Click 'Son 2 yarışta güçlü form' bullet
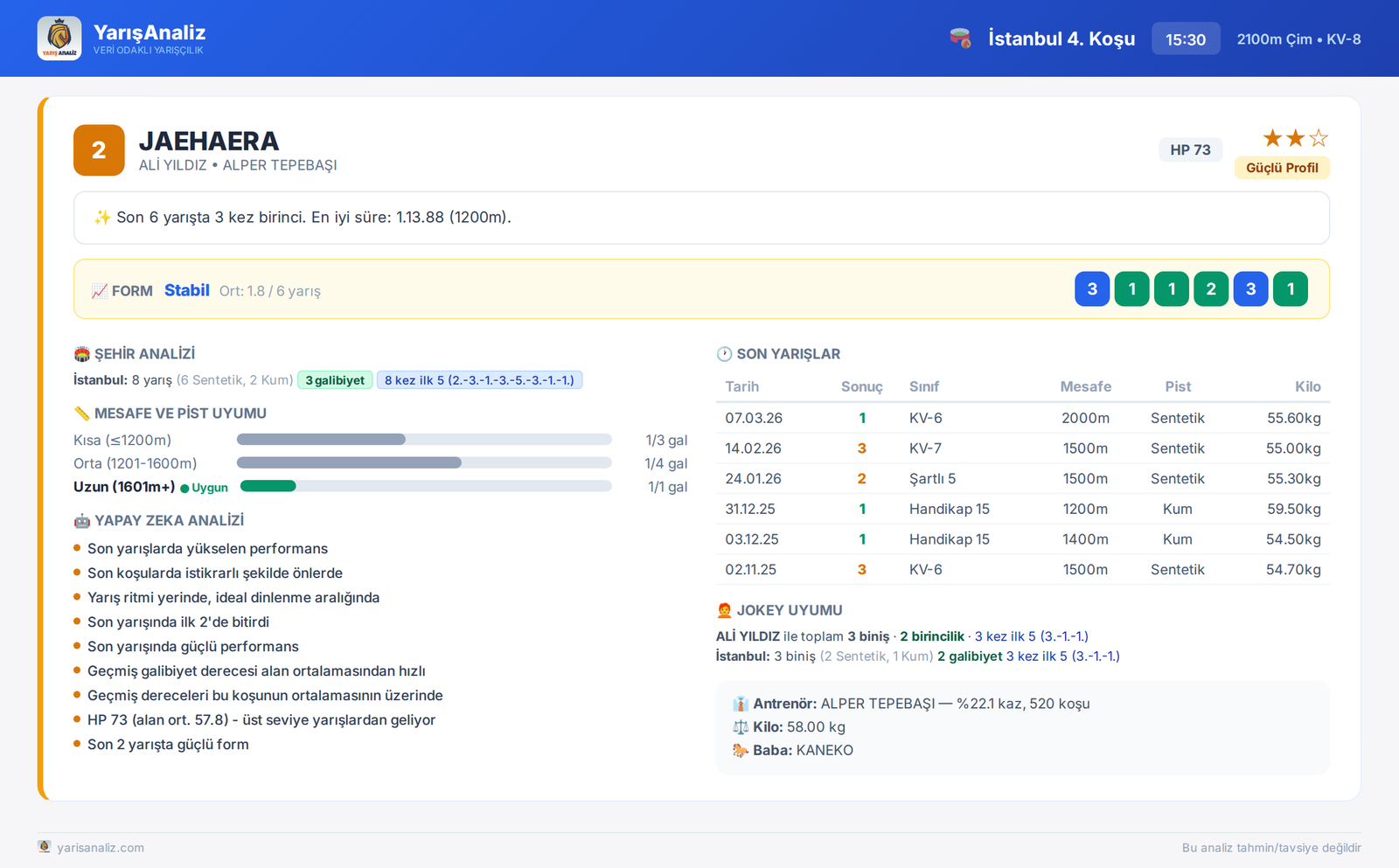1399x868 pixels. click(x=168, y=745)
